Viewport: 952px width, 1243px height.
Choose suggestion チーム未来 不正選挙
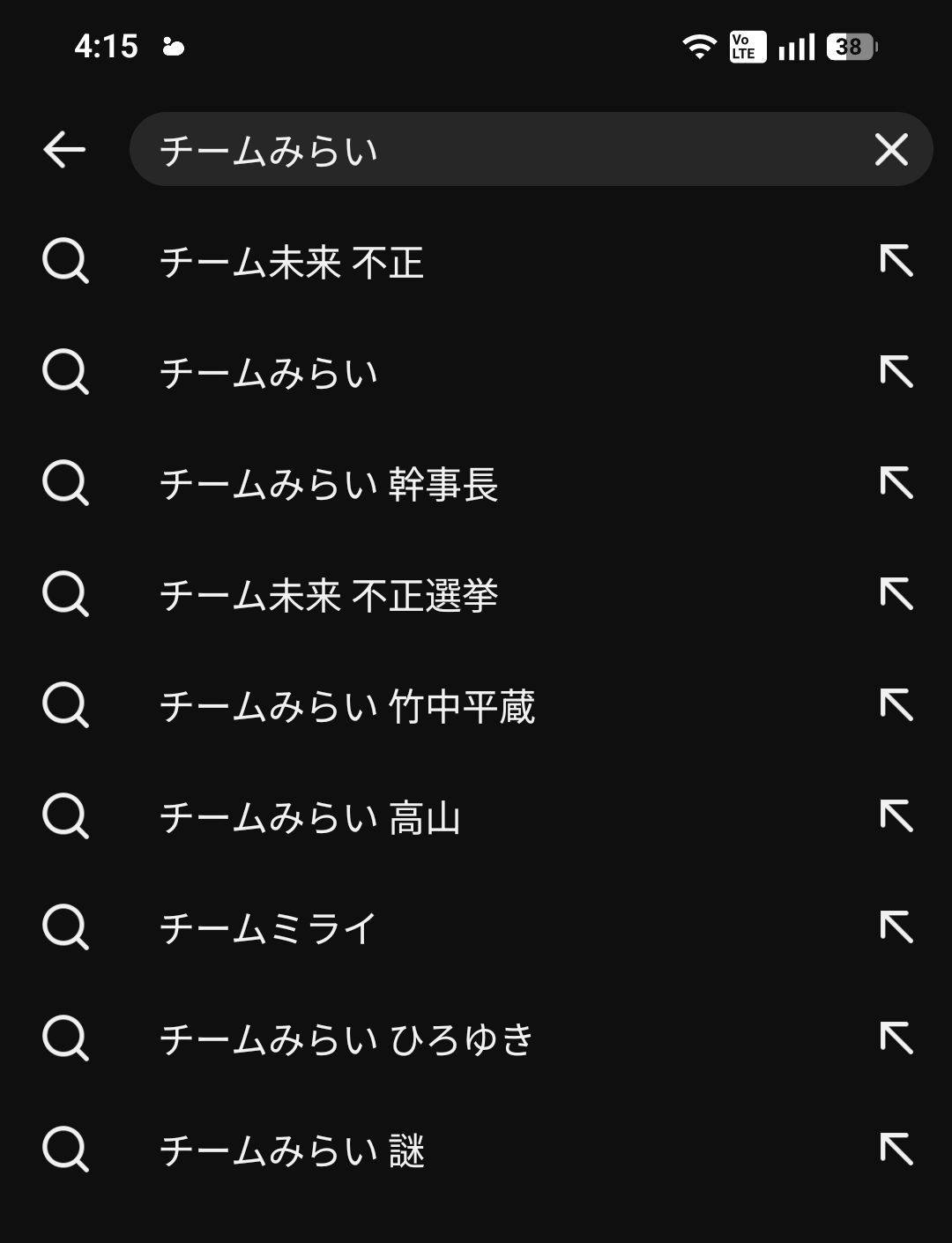point(329,595)
